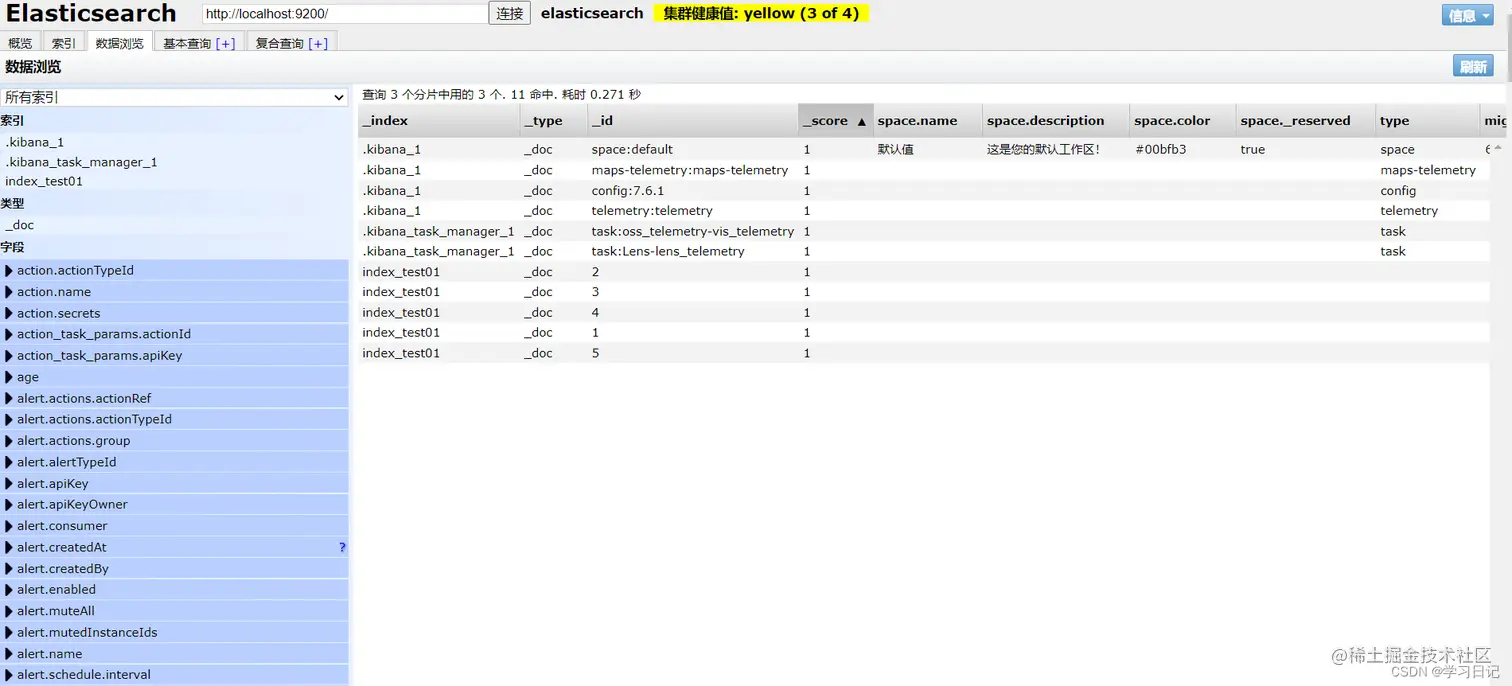Image resolution: width=1512 pixels, height=686 pixels.
Task: Open the task:oss_telemetry-vis_telemetry row
Action: 924,231
